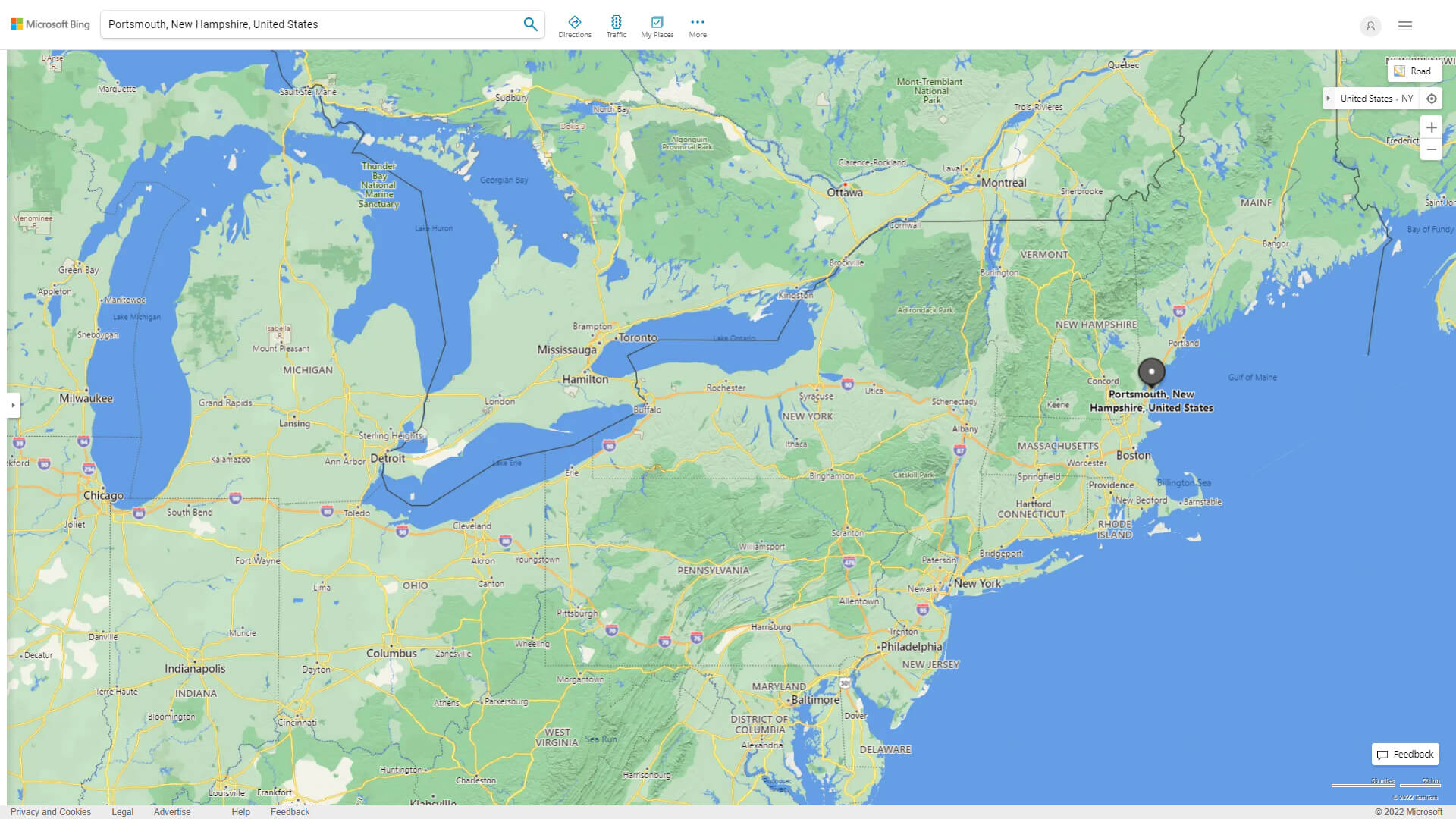1456x819 pixels.
Task: Zoom out with the minus button
Action: [1431, 149]
